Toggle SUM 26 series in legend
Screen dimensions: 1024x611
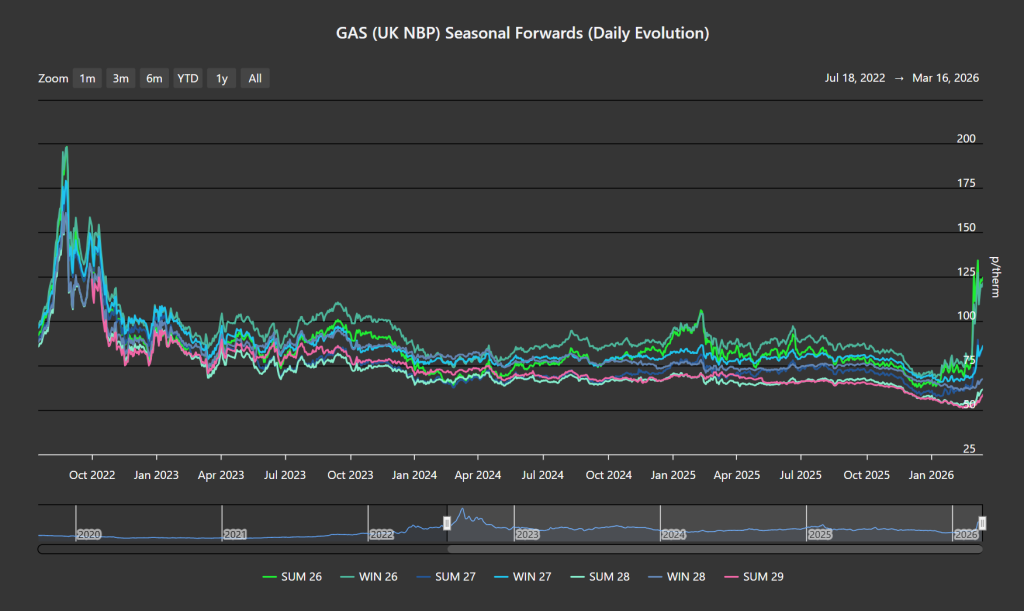(292, 576)
